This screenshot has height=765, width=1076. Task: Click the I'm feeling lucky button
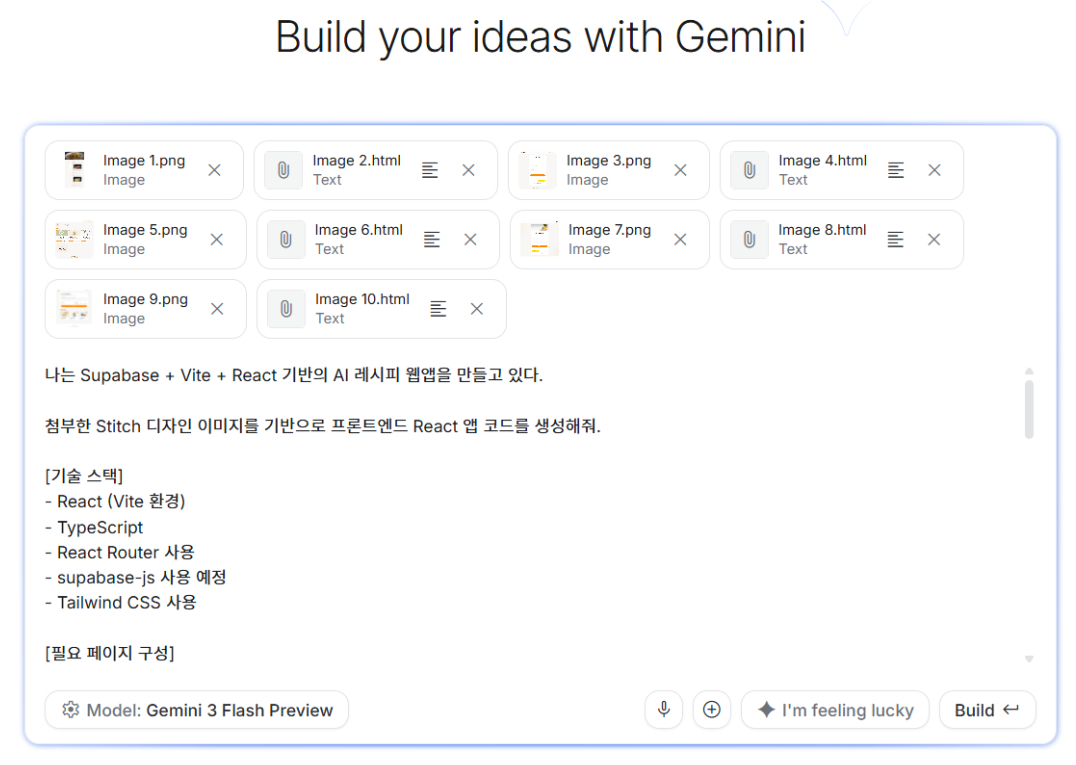pos(835,710)
